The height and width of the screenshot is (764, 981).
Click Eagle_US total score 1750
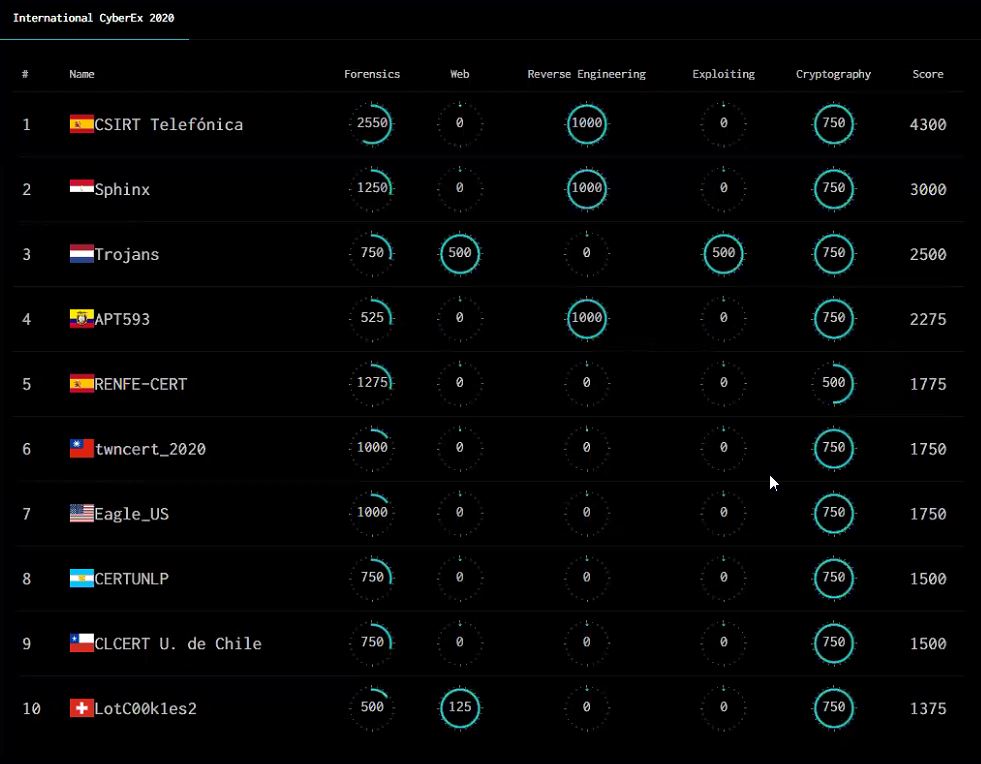(928, 514)
